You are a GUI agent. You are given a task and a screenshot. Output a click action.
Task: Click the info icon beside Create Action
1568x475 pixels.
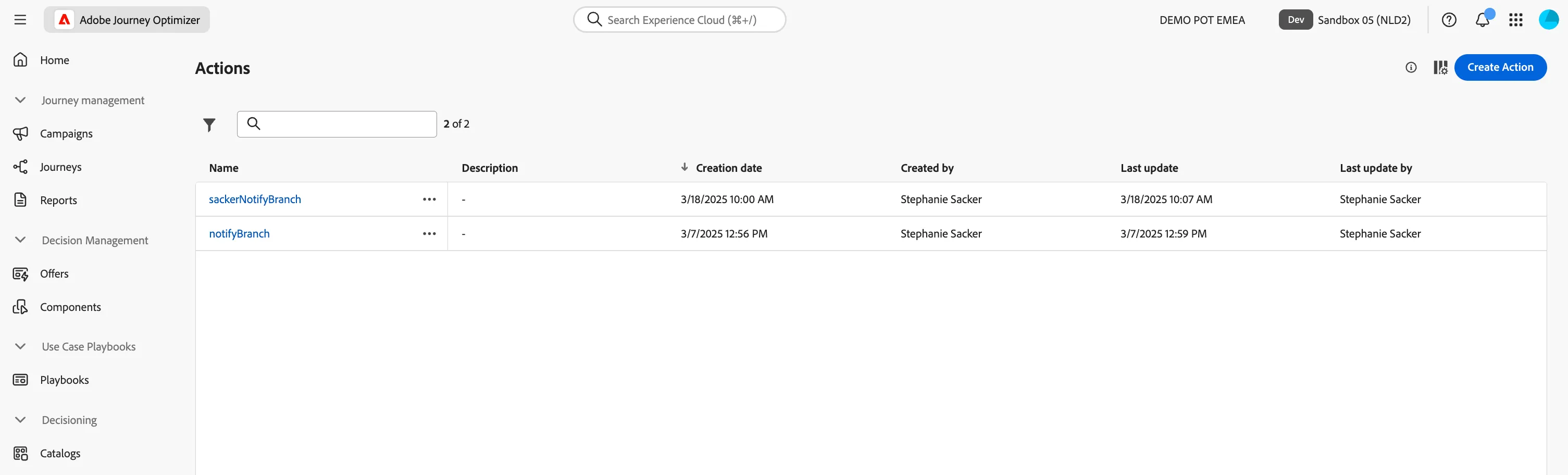click(1411, 68)
